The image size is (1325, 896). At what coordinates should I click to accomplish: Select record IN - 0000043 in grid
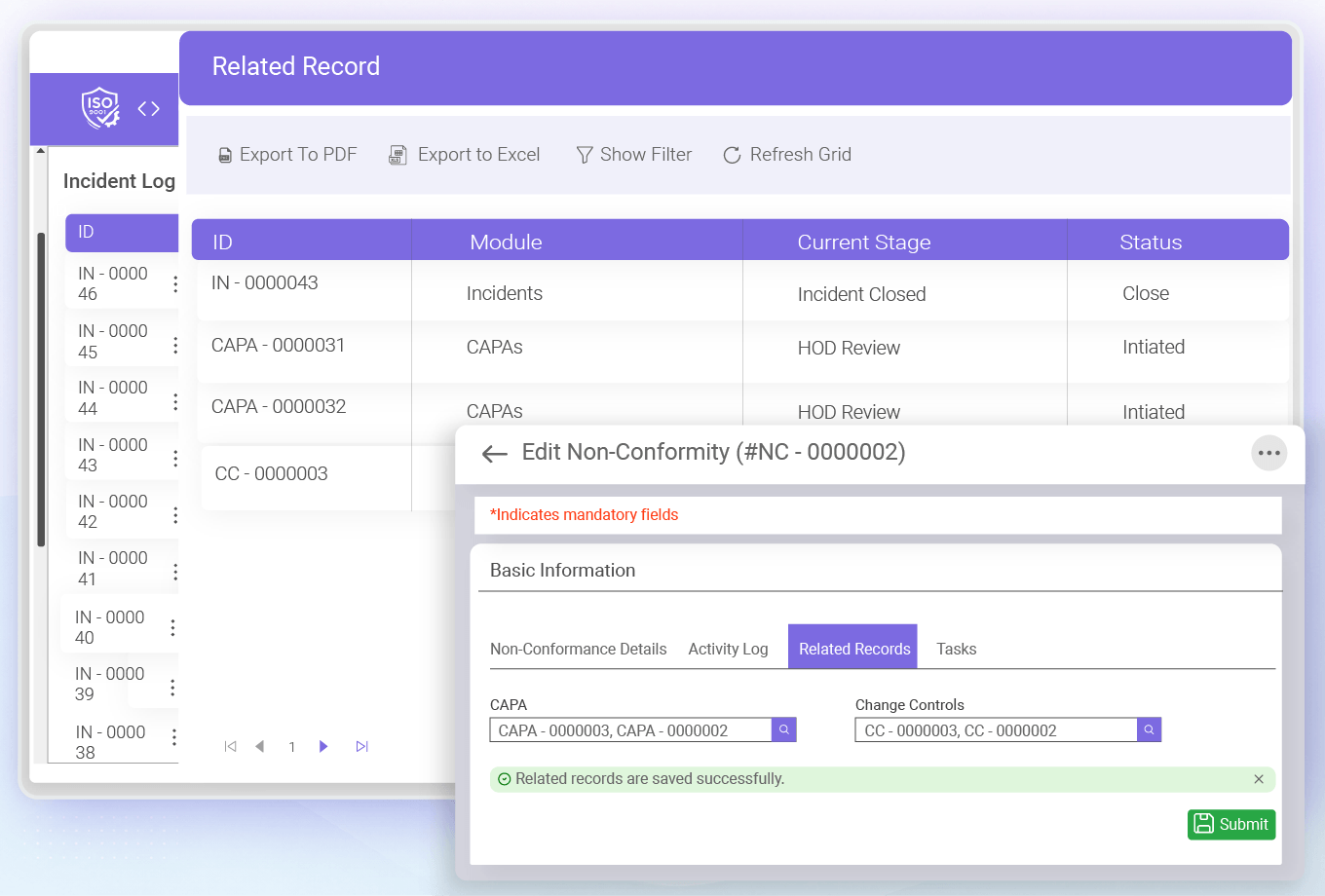tap(265, 282)
